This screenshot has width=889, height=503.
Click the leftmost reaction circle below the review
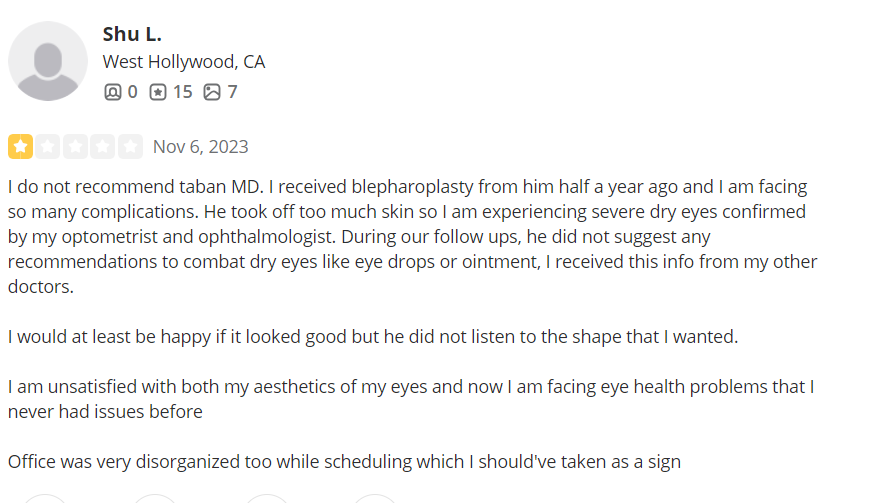(45, 498)
